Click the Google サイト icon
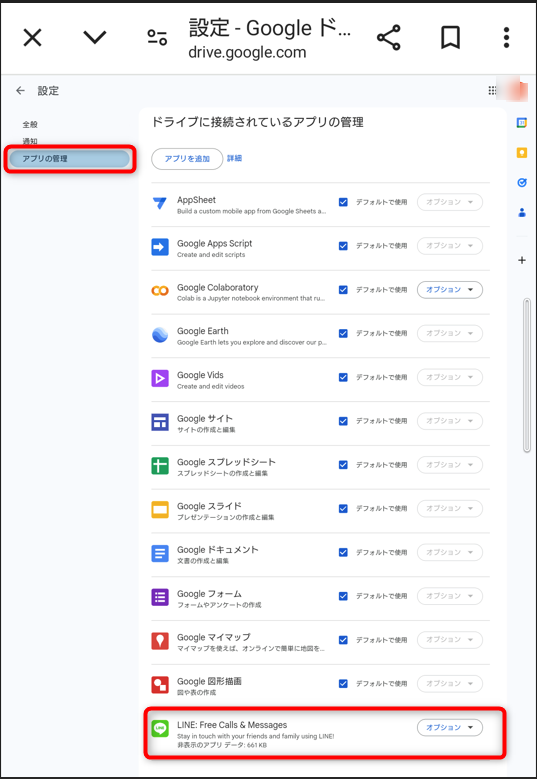537x779 pixels. 160,422
